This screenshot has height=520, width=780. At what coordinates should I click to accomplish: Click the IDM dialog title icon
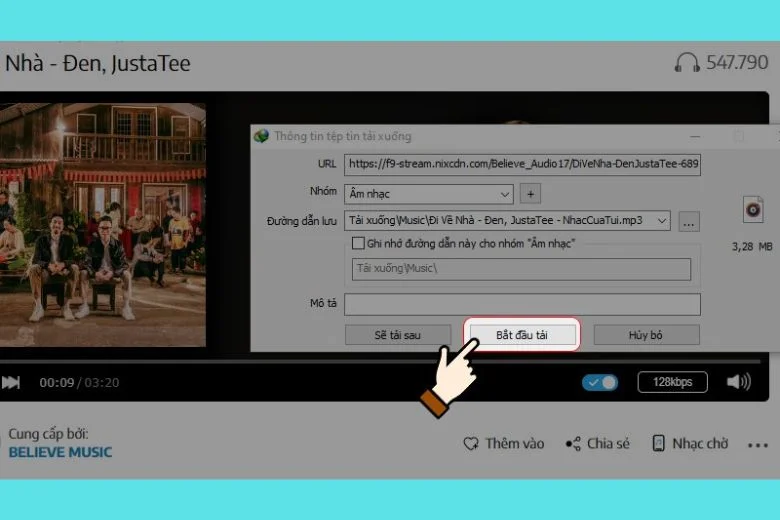pyautogui.click(x=261, y=136)
